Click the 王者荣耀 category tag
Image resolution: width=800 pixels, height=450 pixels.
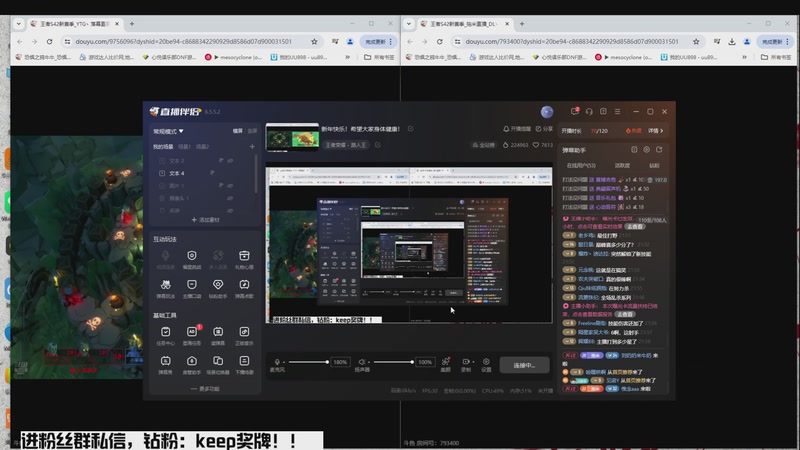click(x=346, y=145)
